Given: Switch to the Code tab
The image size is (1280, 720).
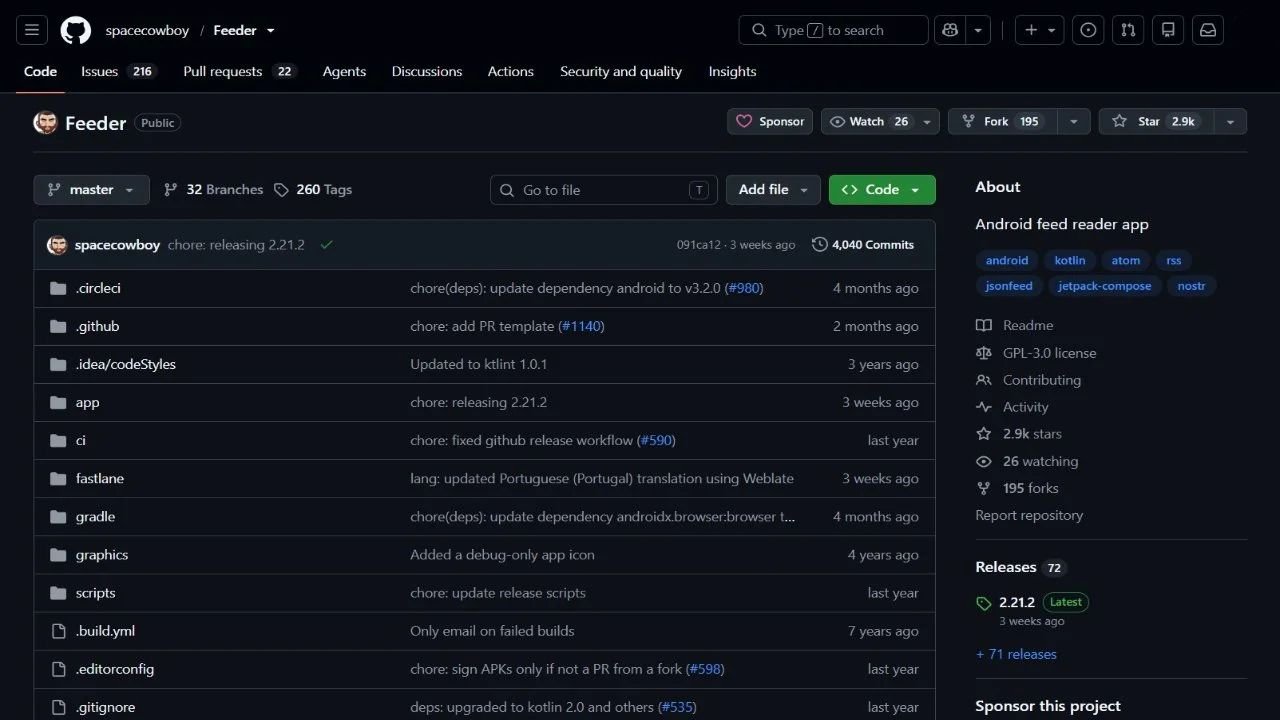Looking at the screenshot, I should pyautogui.click(x=40, y=71).
